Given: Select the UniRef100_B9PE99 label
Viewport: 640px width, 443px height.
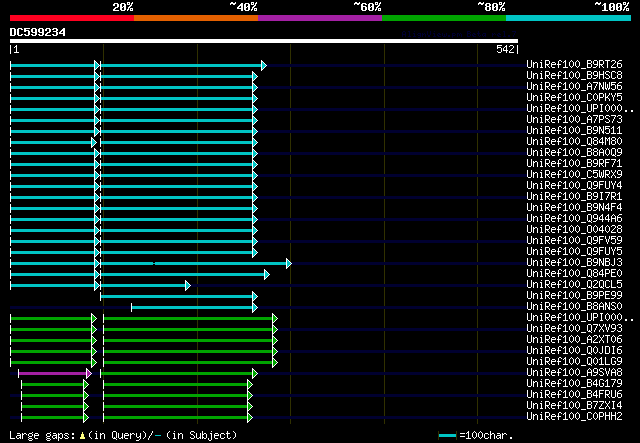Looking at the screenshot, I should click(x=574, y=296).
